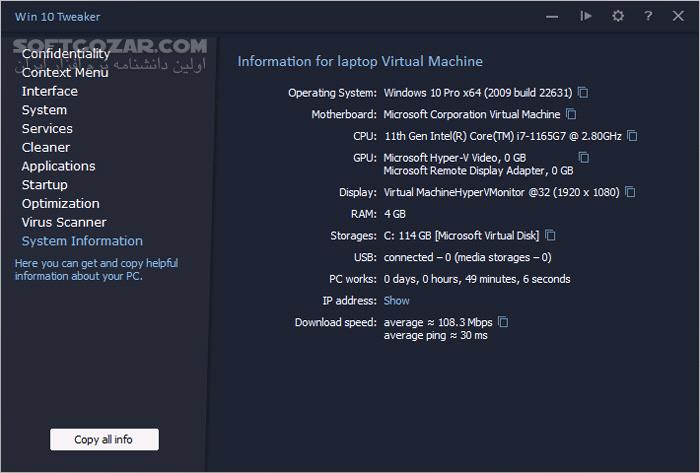Click the Windows 10 Pro x64 value
The image size is (700, 473).
click(x=478, y=93)
